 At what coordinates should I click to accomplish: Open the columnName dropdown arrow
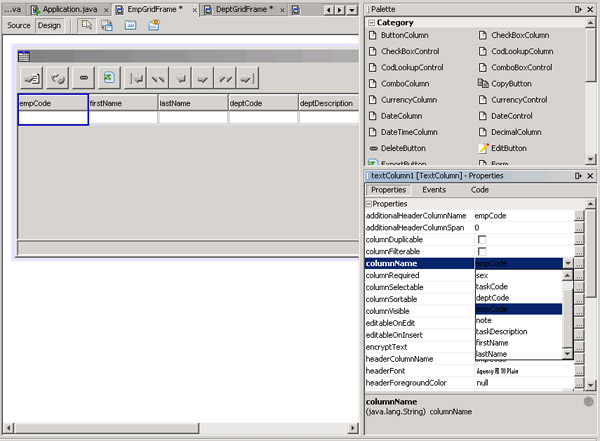tap(568, 263)
